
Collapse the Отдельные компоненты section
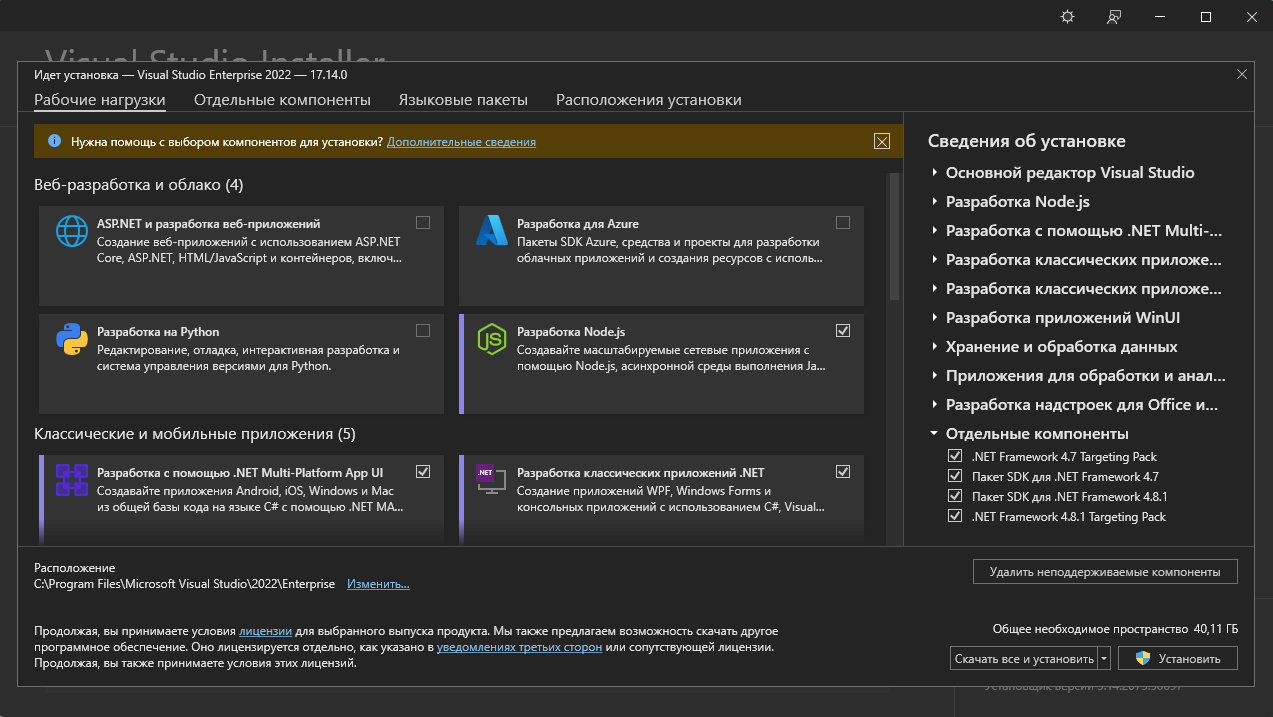[934, 434]
